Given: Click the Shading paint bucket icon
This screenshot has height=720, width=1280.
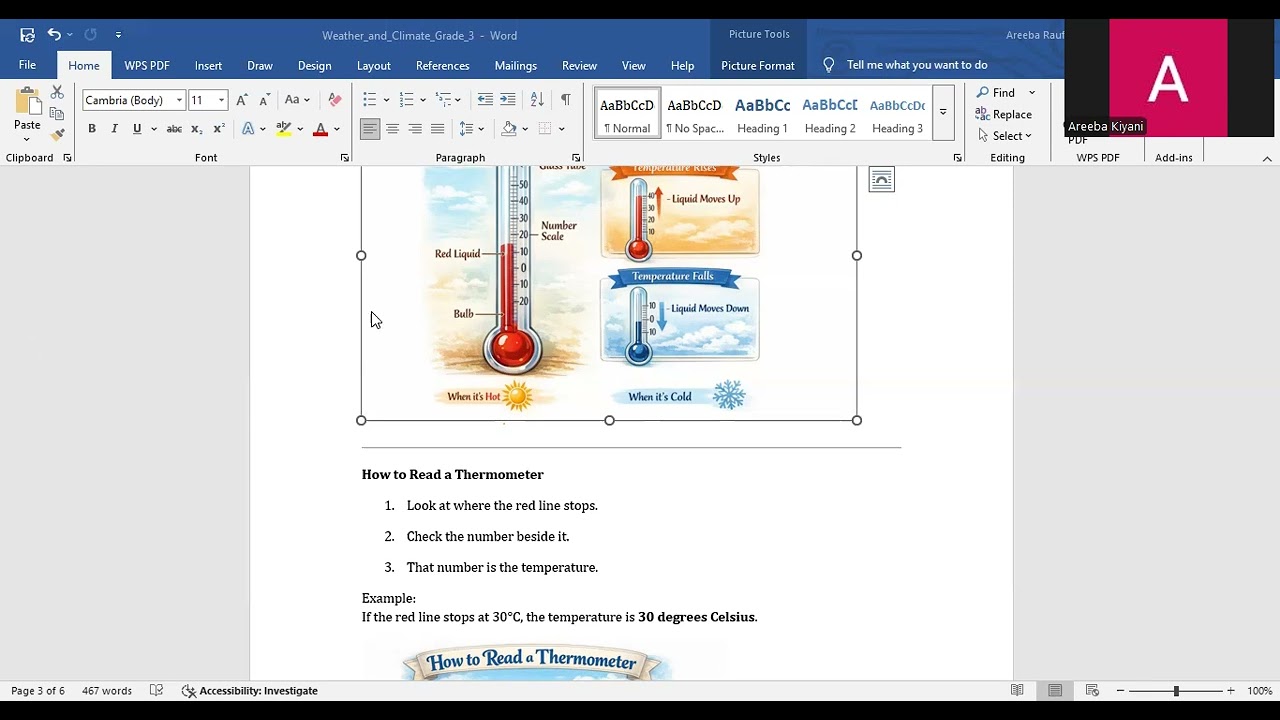Looking at the screenshot, I should coord(509,129).
